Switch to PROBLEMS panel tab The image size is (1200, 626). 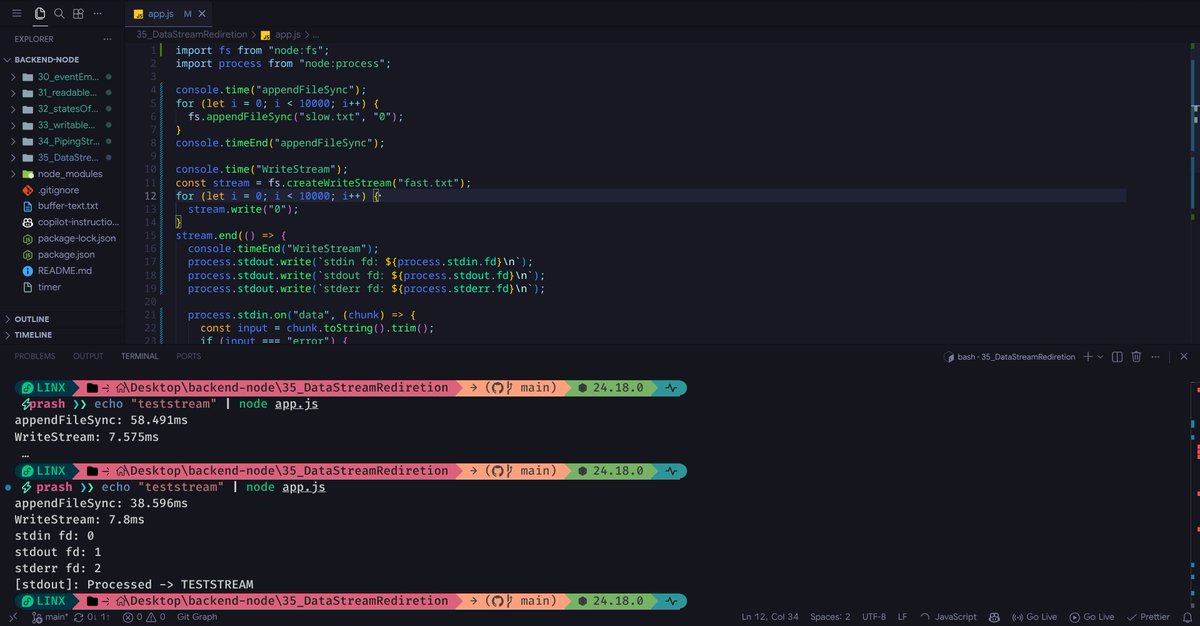(x=35, y=356)
